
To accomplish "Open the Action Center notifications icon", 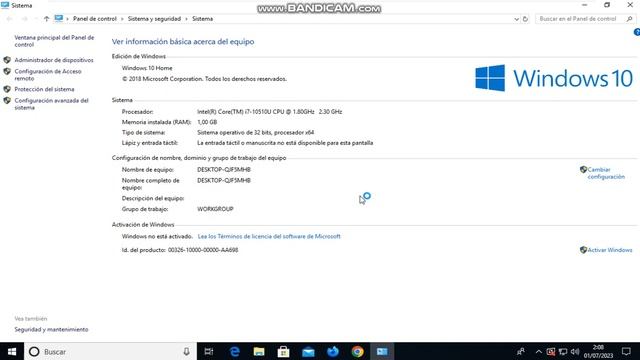I will (x=626, y=351).
